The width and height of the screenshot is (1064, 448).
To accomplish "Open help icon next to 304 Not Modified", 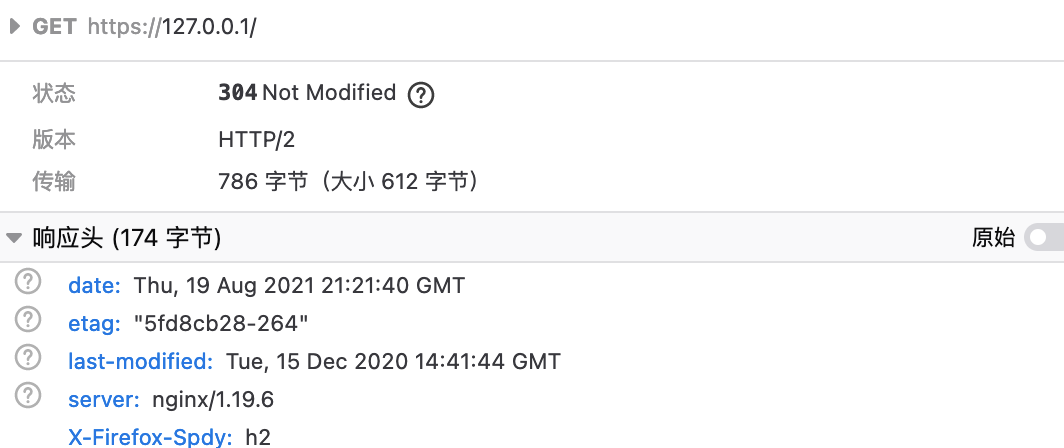I will (x=421, y=94).
